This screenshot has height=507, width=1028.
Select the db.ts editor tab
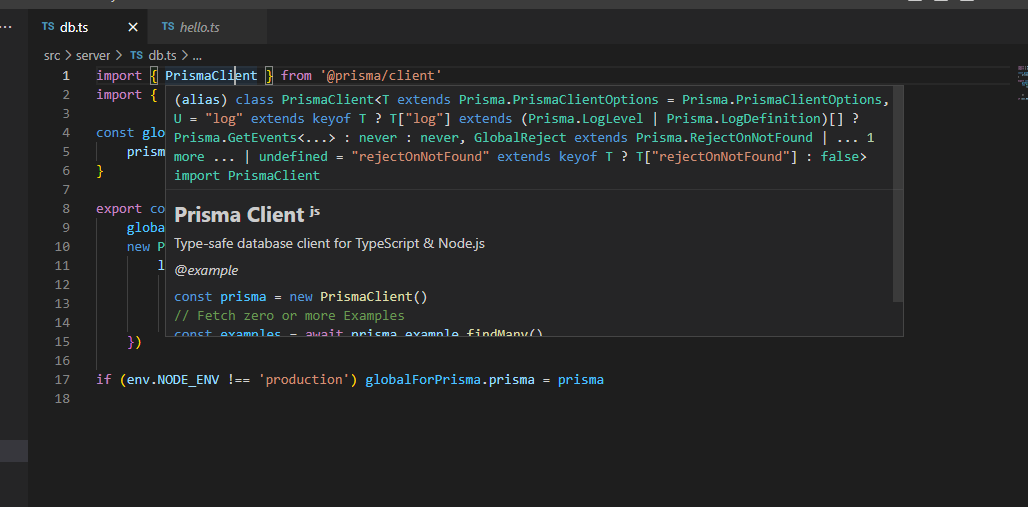[x=74, y=27]
